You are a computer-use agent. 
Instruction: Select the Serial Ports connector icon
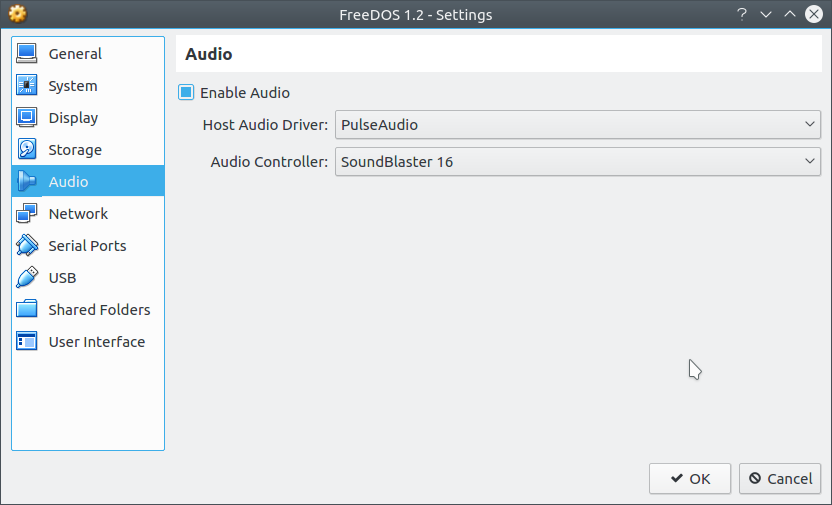point(27,245)
